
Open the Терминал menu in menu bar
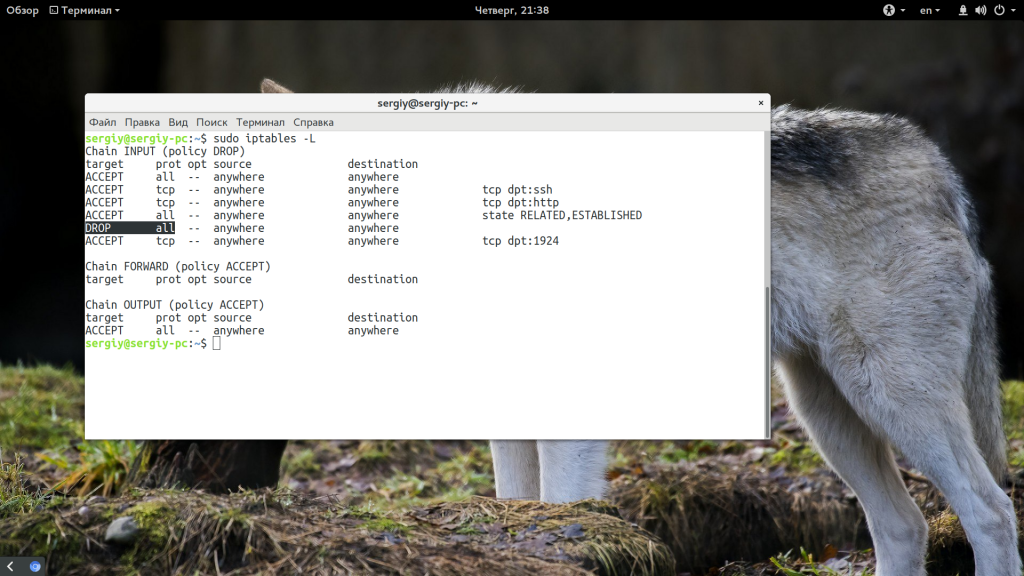coord(260,122)
